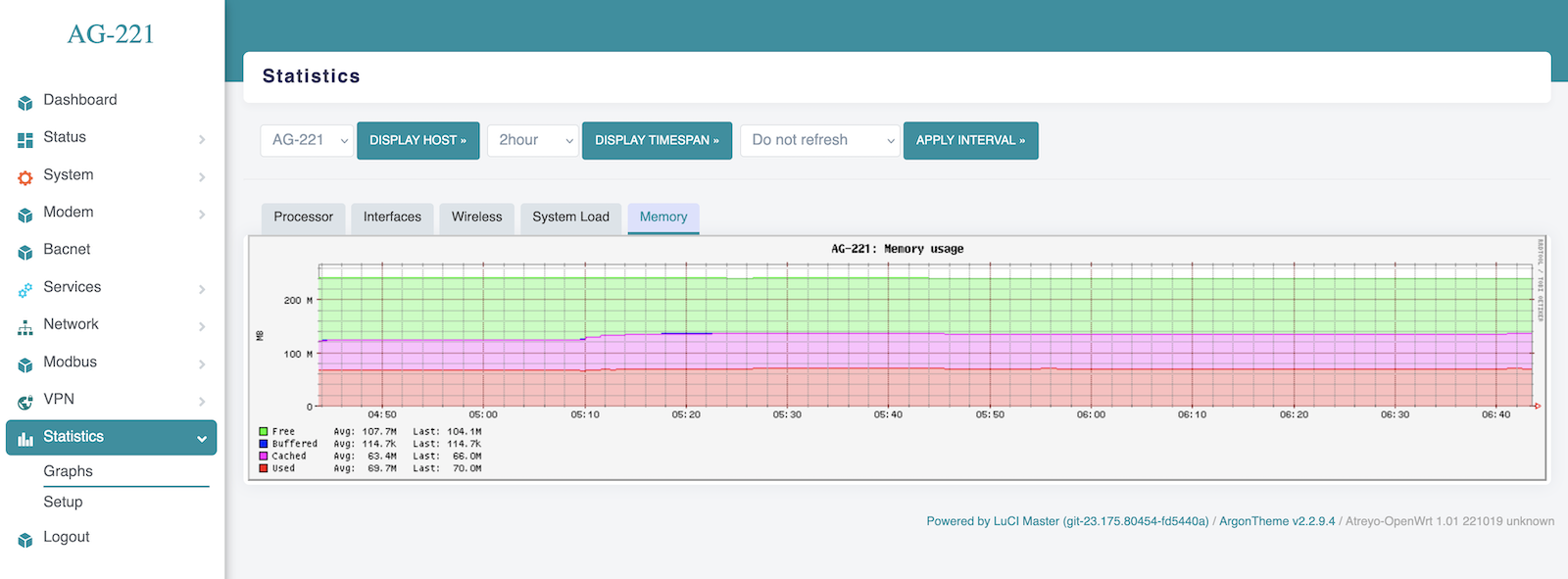Expand the Modbus submenu arrow
This screenshot has width=1568, height=579.
(202, 364)
